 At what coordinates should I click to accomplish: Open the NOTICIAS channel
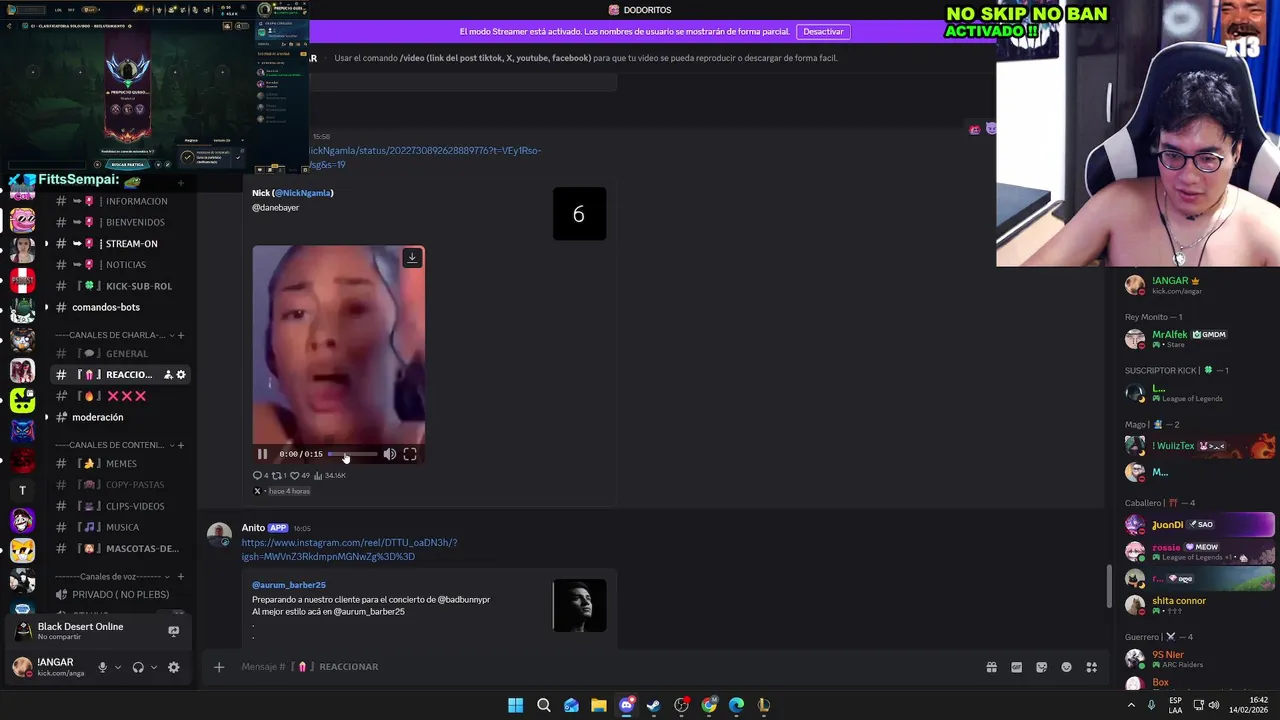click(x=120, y=265)
